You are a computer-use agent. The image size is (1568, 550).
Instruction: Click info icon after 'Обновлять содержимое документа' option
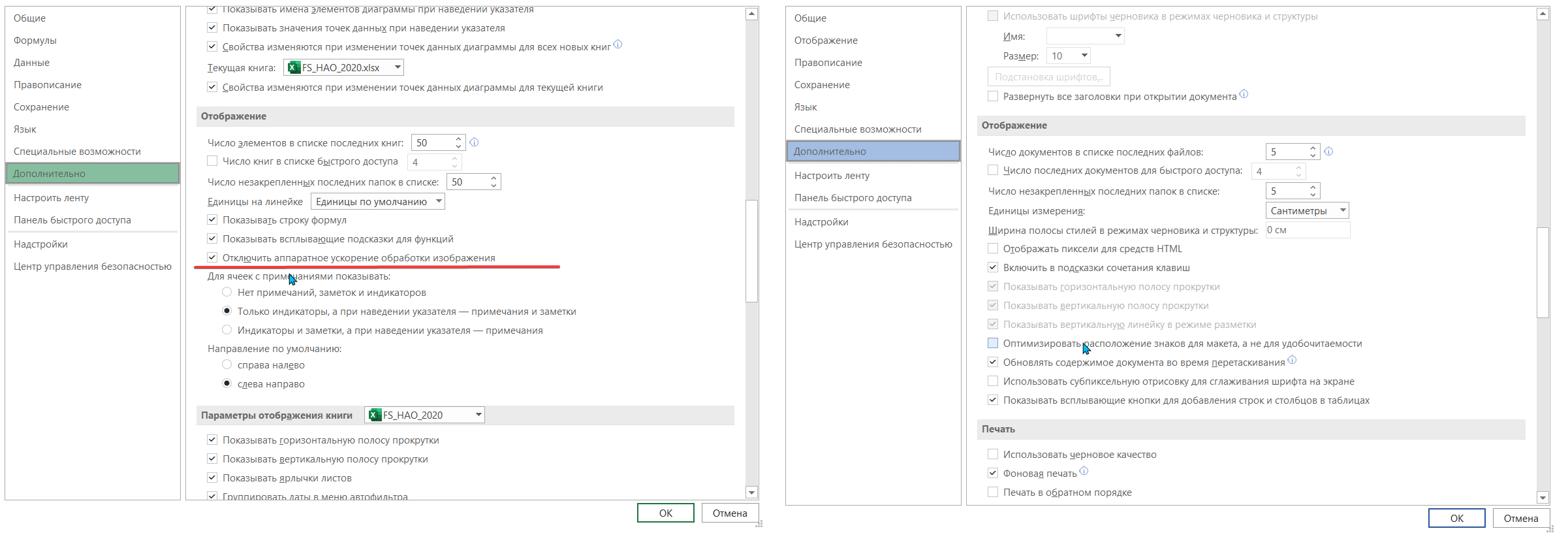tap(1293, 360)
